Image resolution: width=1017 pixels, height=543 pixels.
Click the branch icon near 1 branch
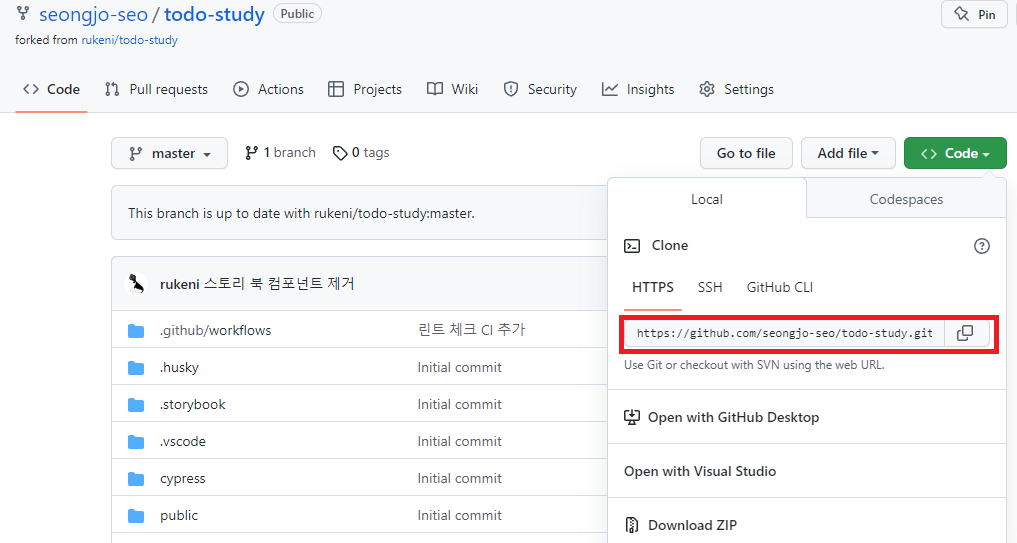click(x=252, y=153)
